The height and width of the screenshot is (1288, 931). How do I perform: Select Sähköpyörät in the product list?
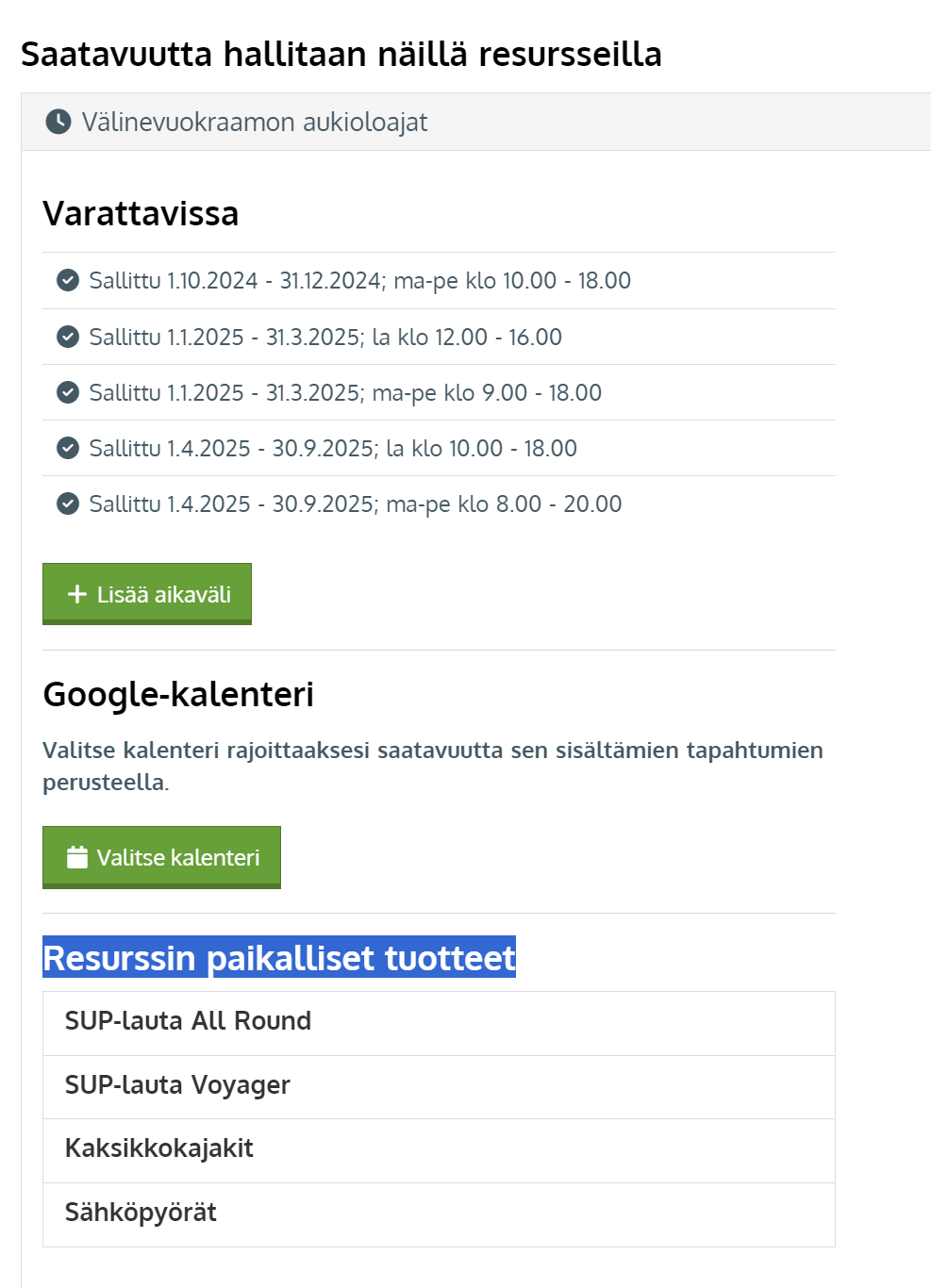point(141,1213)
